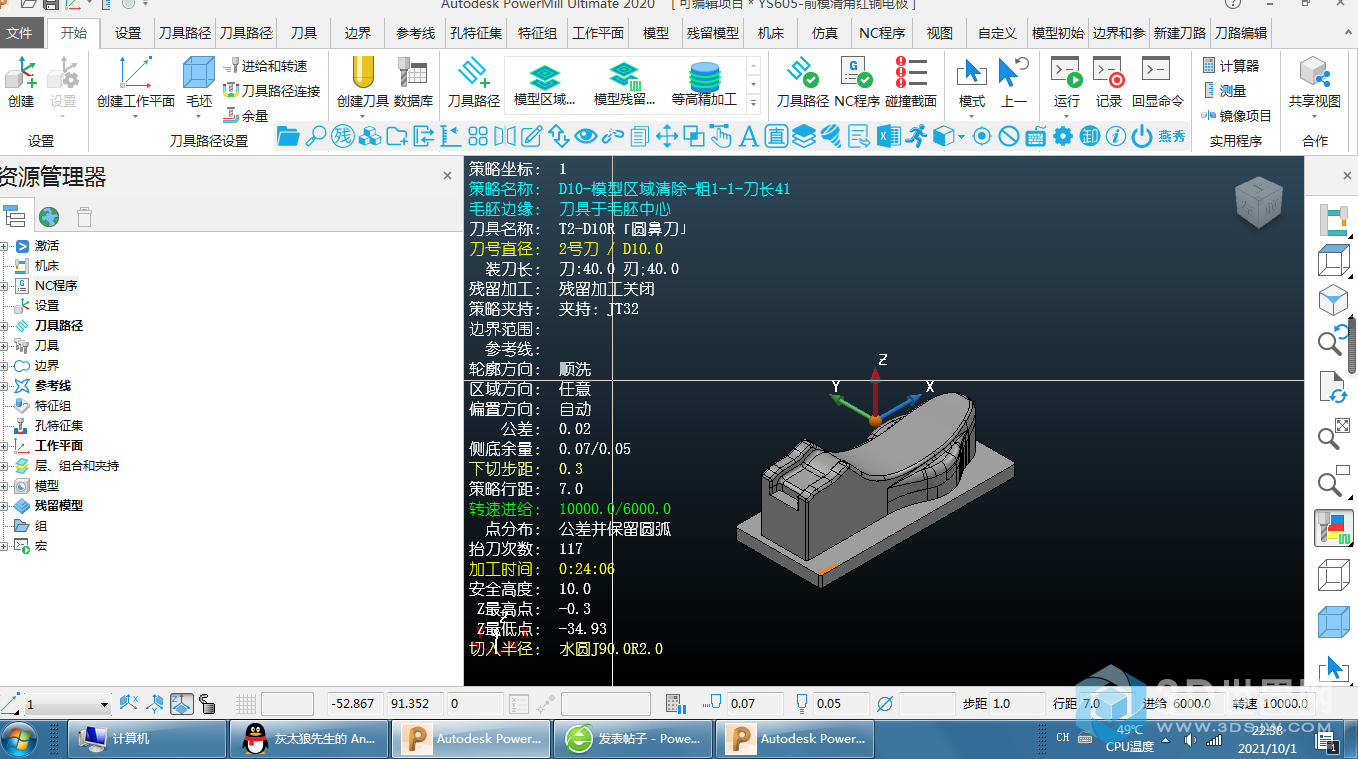The width and height of the screenshot is (1358, 759).
Task: Click the 运行 run macro icon
Action: [x=1067, y=81]
